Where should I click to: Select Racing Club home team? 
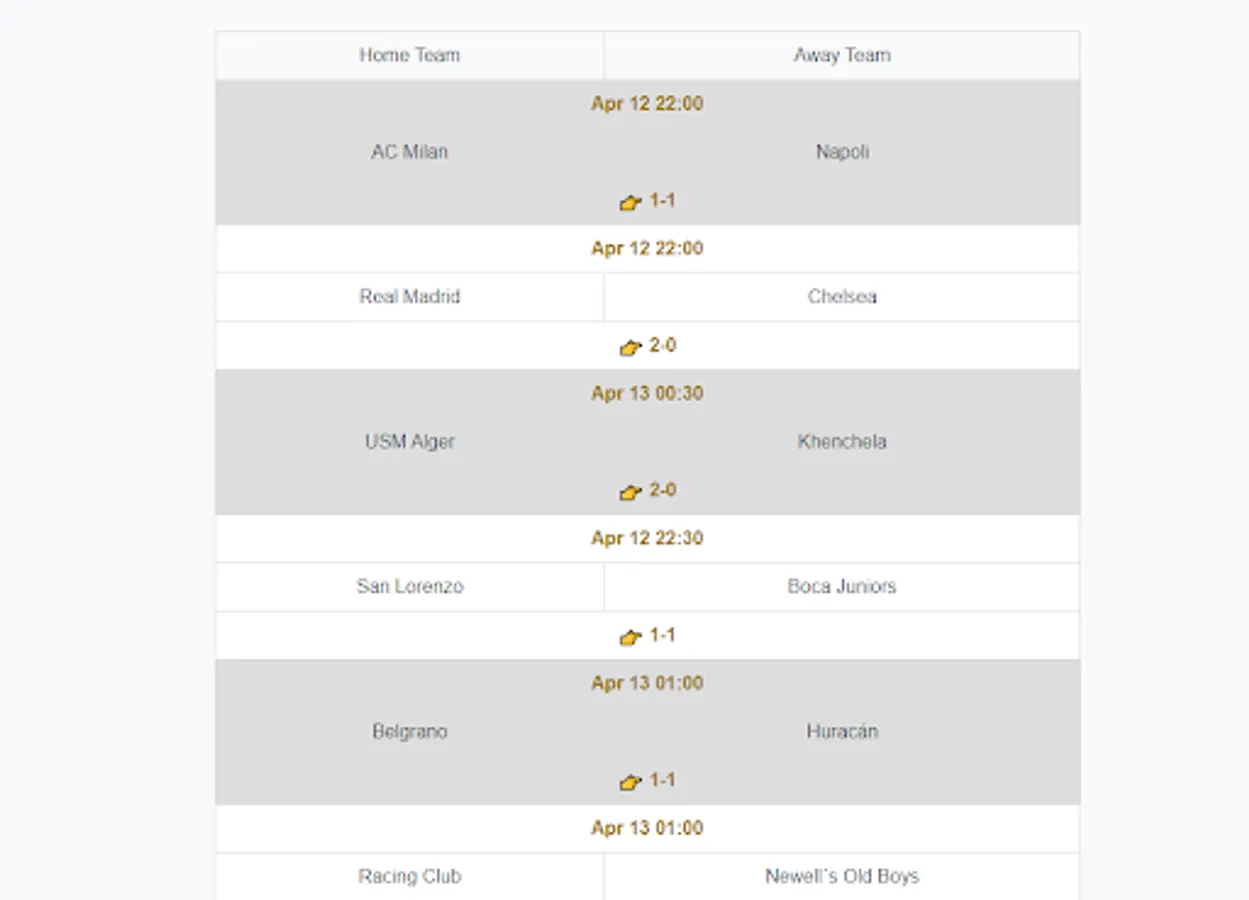pos(410,877)
